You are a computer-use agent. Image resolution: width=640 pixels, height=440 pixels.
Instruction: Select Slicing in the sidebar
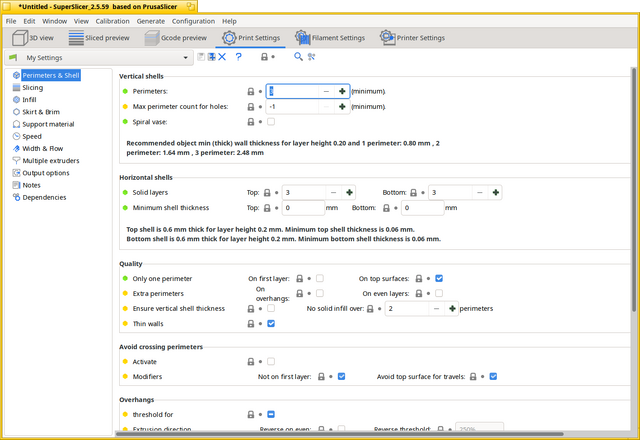tap(32, 87)
